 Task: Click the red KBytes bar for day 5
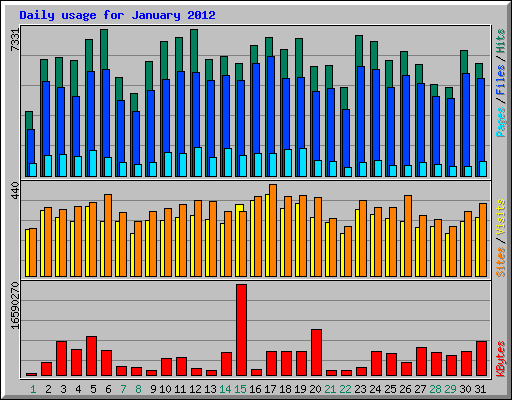click(91, 356)
